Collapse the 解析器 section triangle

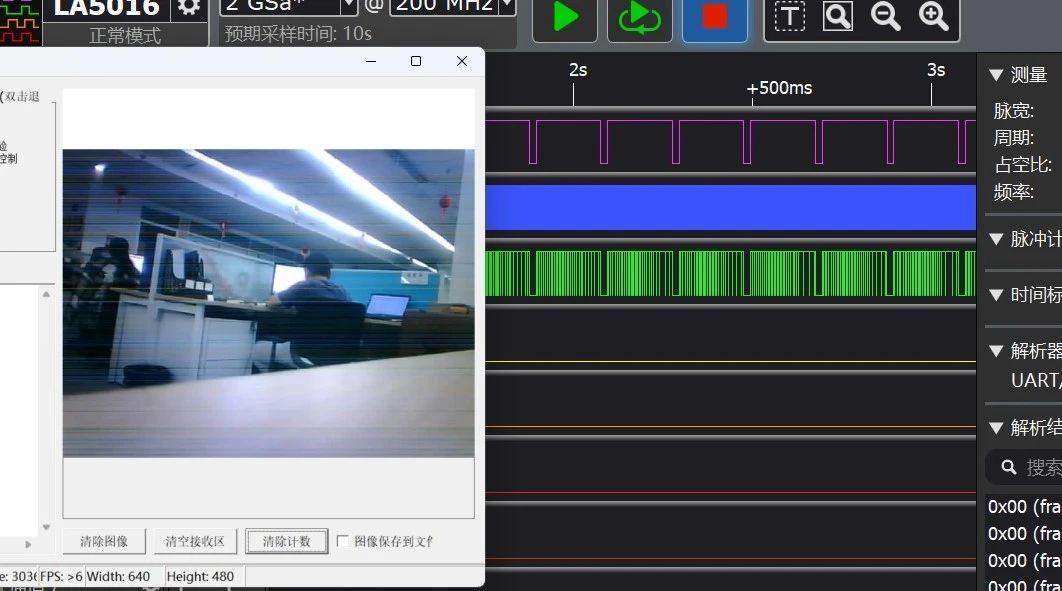click(x=996, y=351)
